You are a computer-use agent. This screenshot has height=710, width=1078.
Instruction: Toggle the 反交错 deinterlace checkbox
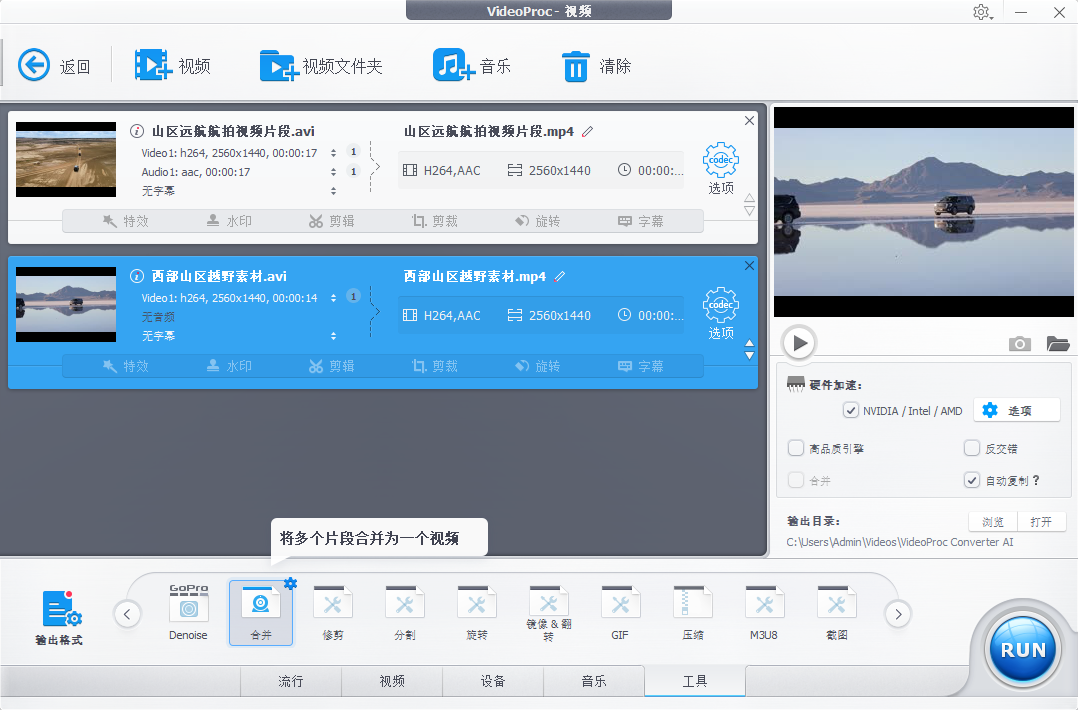coord(971,448)
